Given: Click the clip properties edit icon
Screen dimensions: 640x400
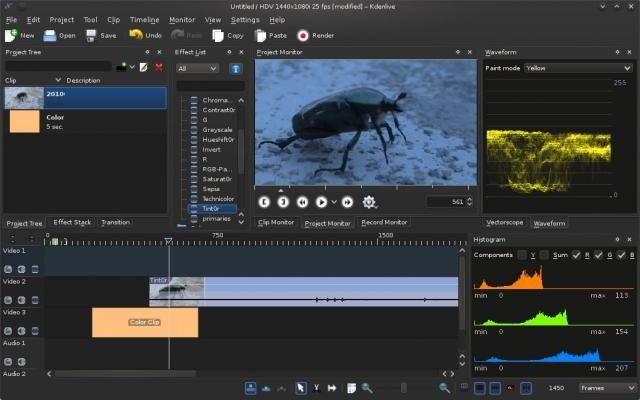Looking at the screenshot, I should tap(143, 67).
